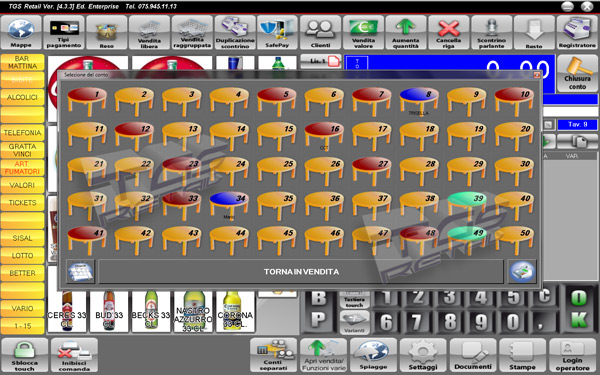
Task: Click TORNA IN VENDITA button
Action: 301,272
